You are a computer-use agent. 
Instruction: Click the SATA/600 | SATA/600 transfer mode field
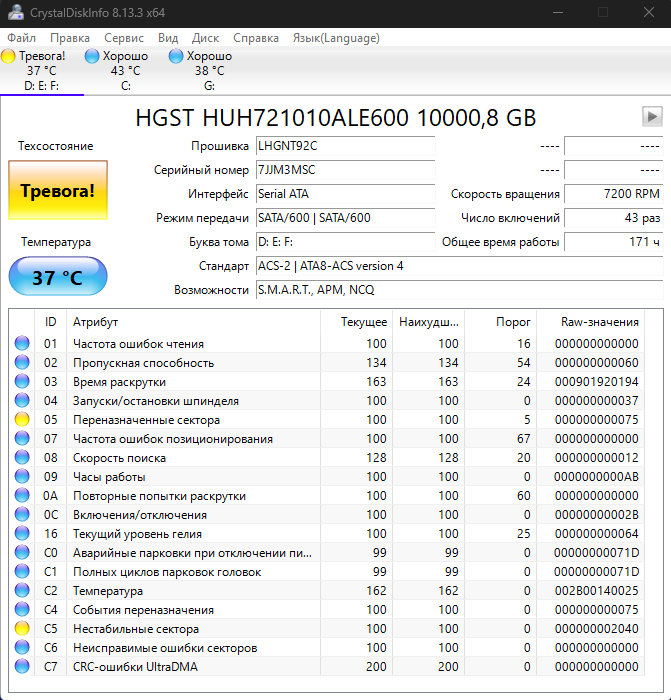[x=345, y=218]
